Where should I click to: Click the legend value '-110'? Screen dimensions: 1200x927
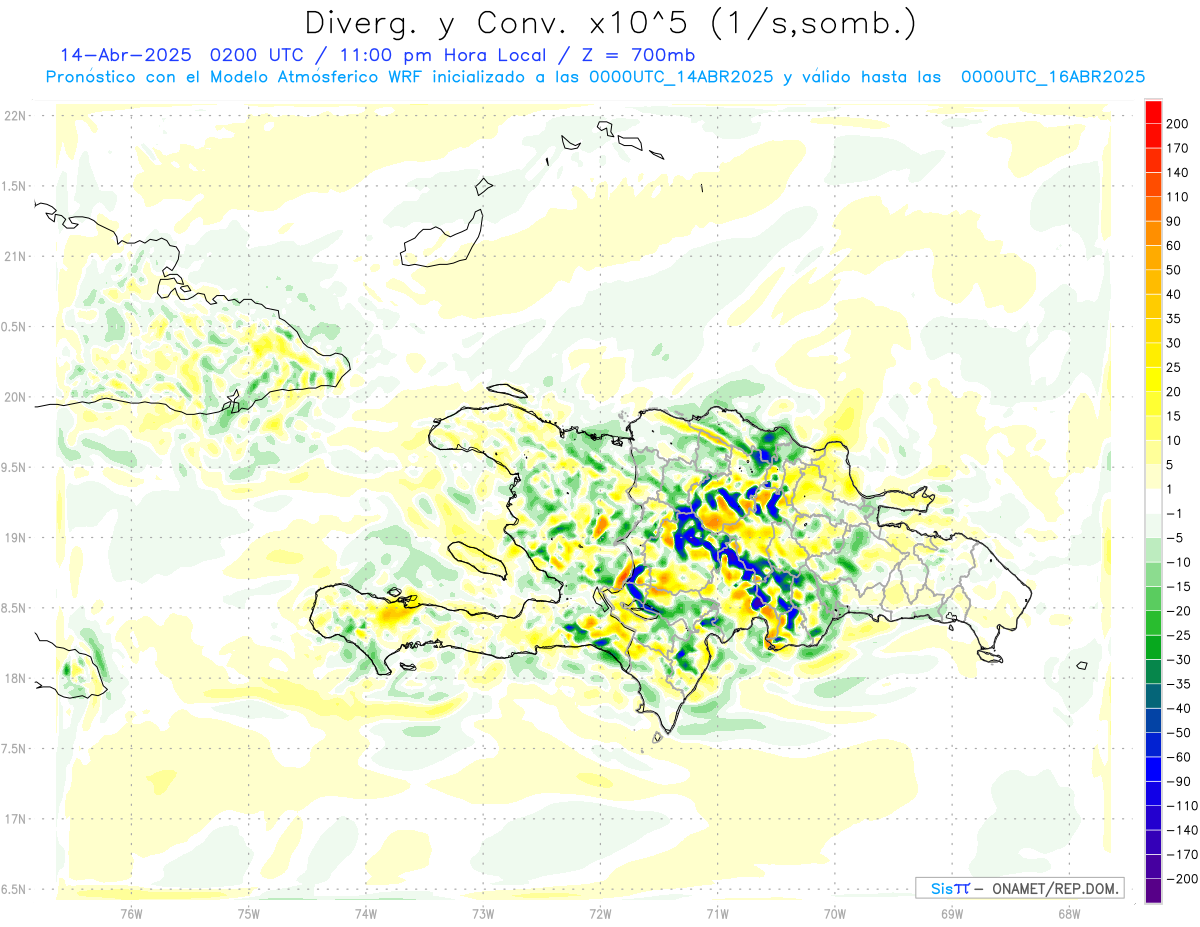pos(1181,806)
